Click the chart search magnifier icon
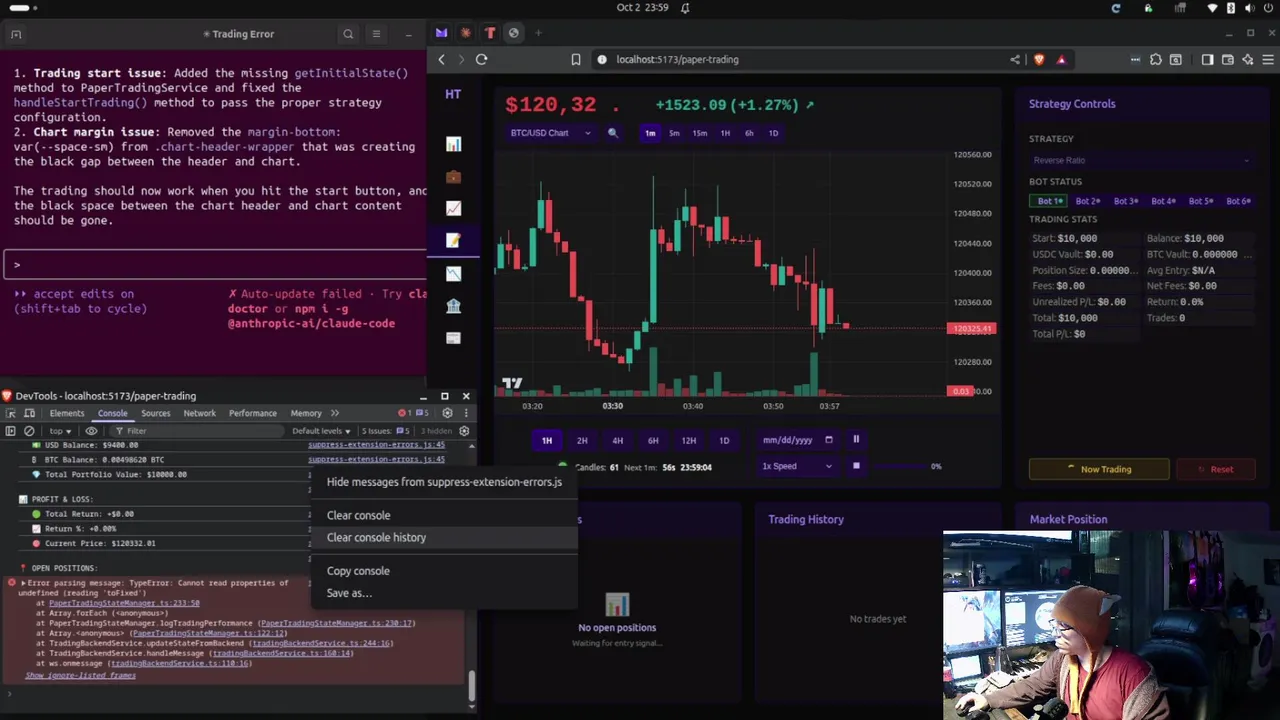The width and height of the screenshot is (1280, 720). coord(613,133)
